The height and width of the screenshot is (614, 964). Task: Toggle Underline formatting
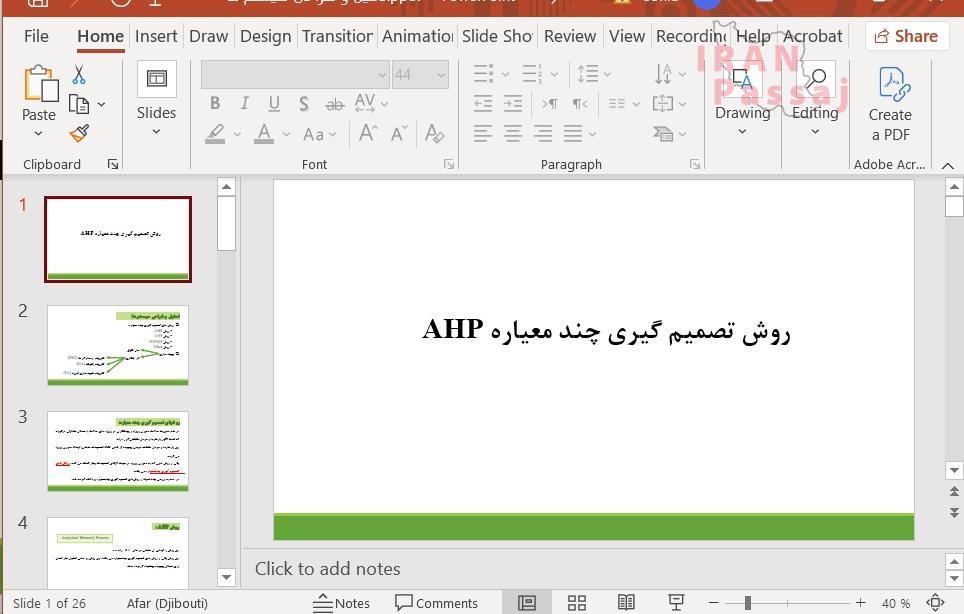point(274,104)
